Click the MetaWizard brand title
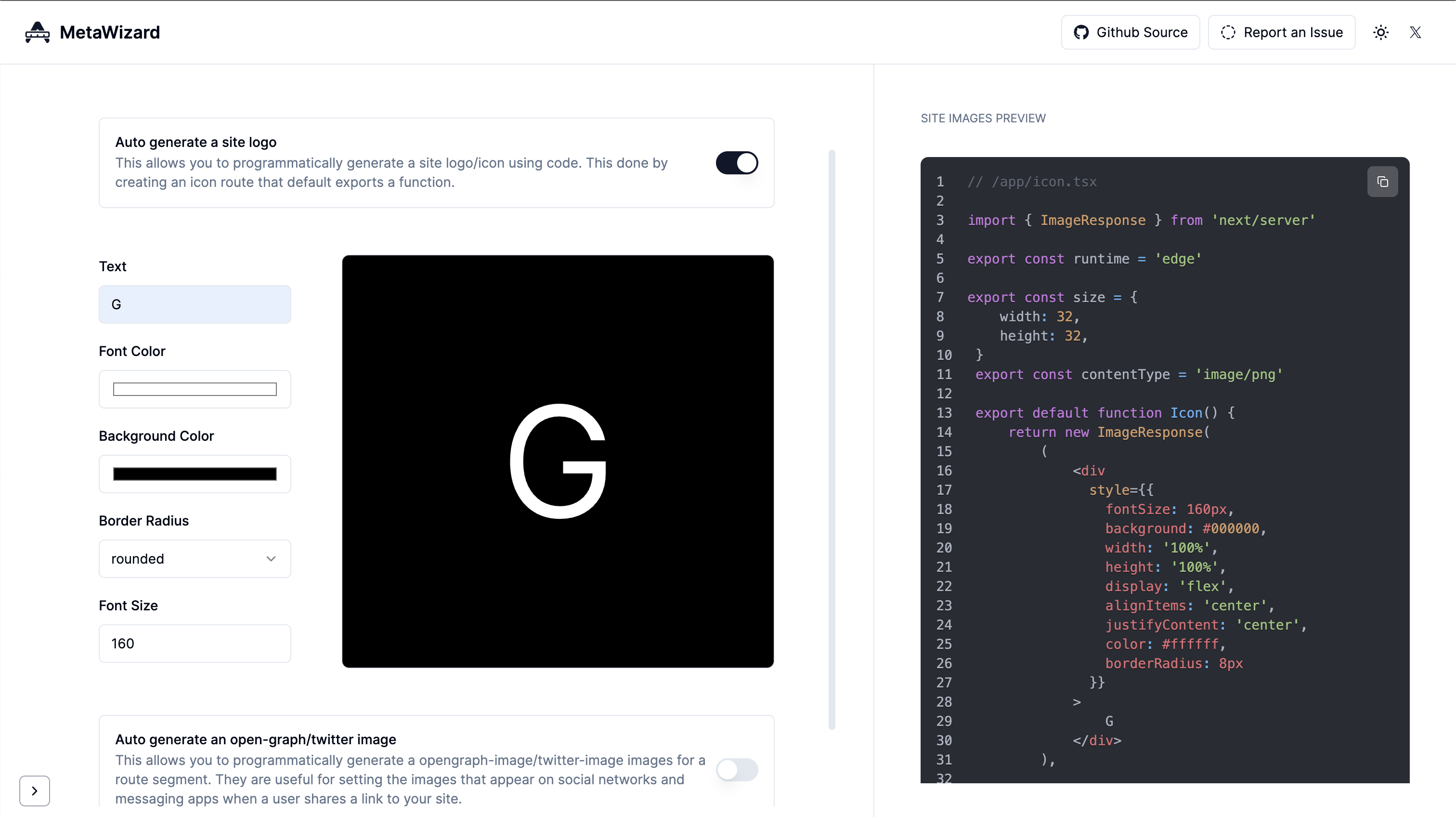This screenshot has height=817, width=1456. point(110,32)
